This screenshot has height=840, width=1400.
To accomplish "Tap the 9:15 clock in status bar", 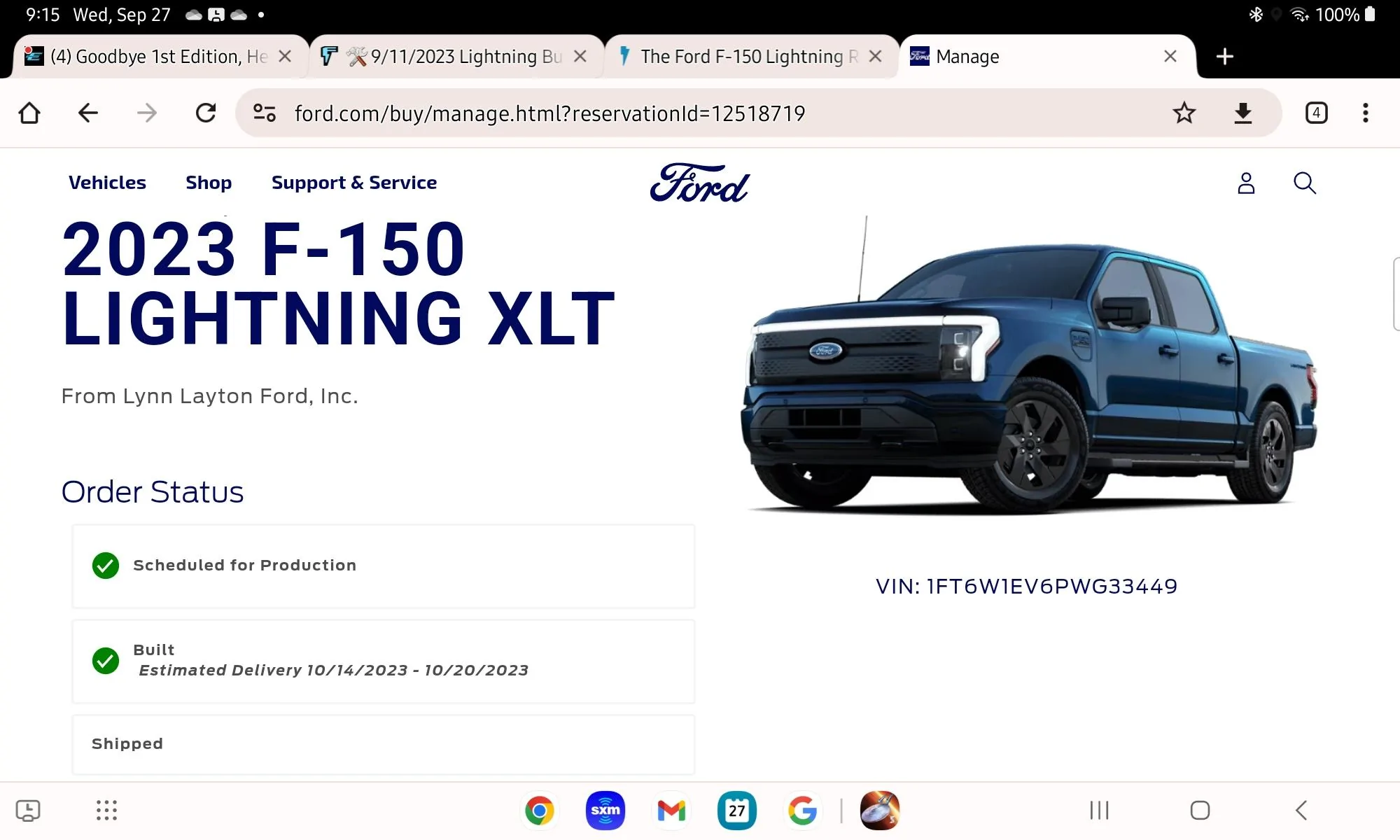I will pos(43,15).
